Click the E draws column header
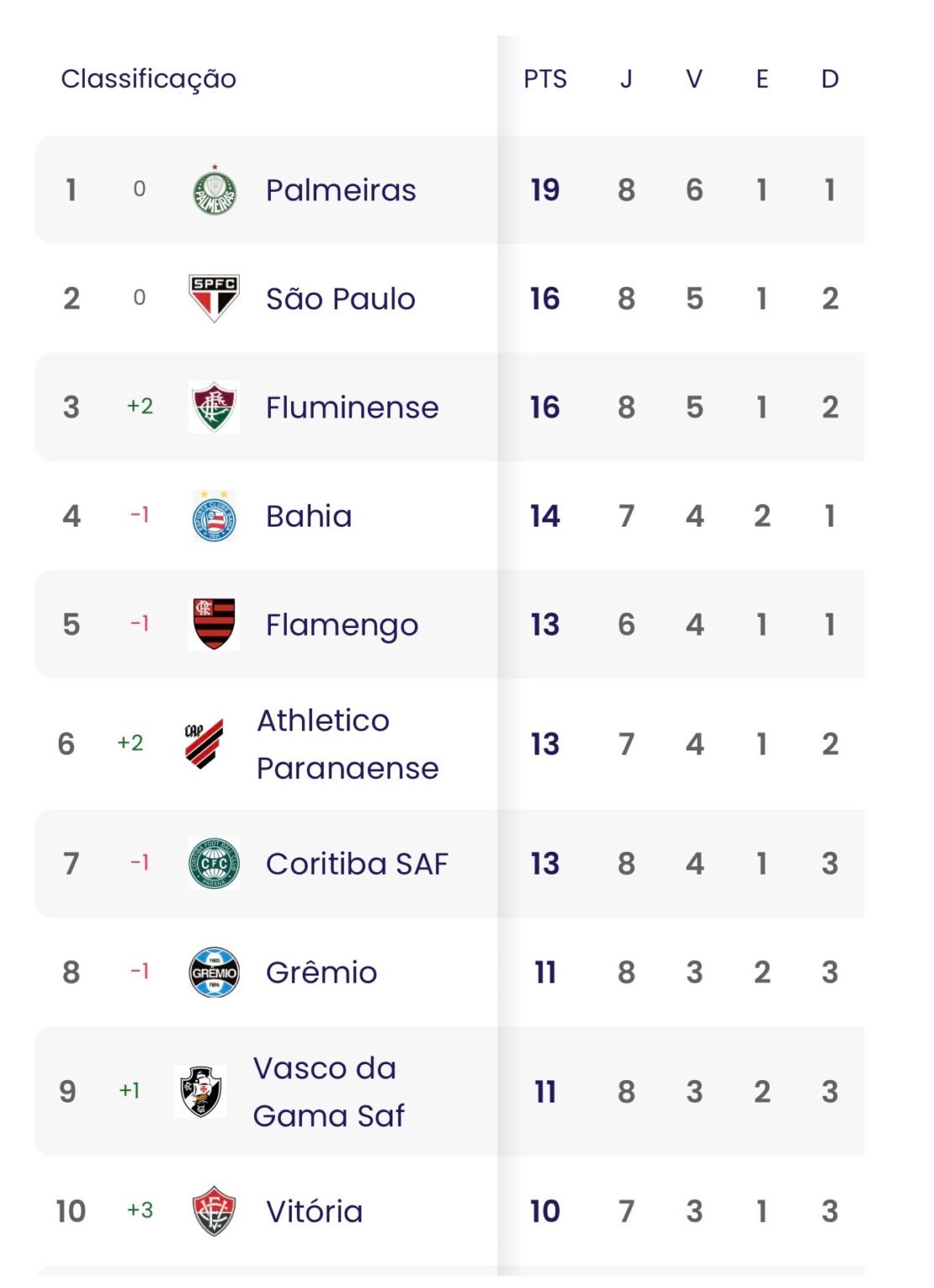The image size is (934, 1288). point(762,80)
